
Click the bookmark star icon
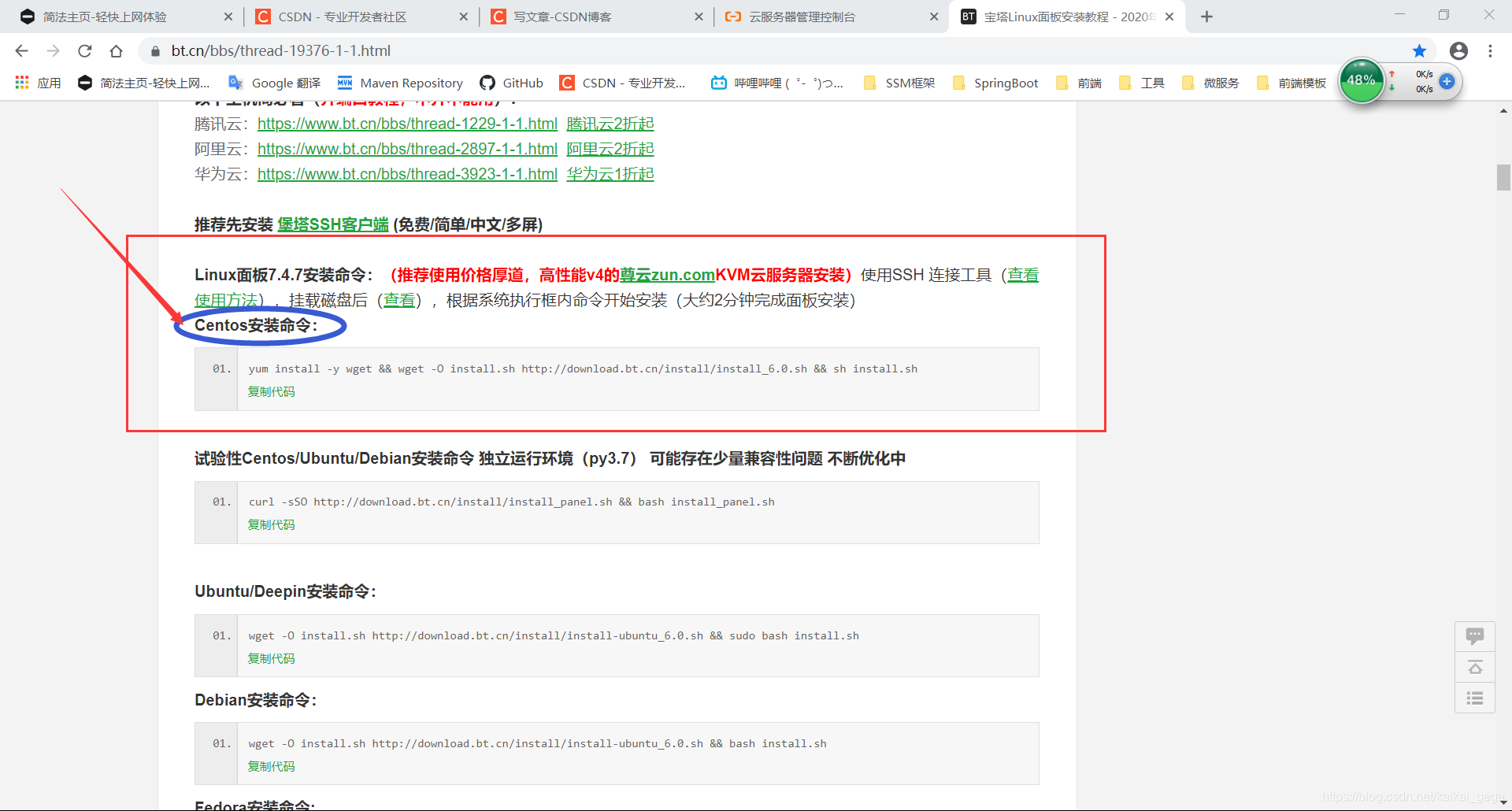tap(1419, 51)
